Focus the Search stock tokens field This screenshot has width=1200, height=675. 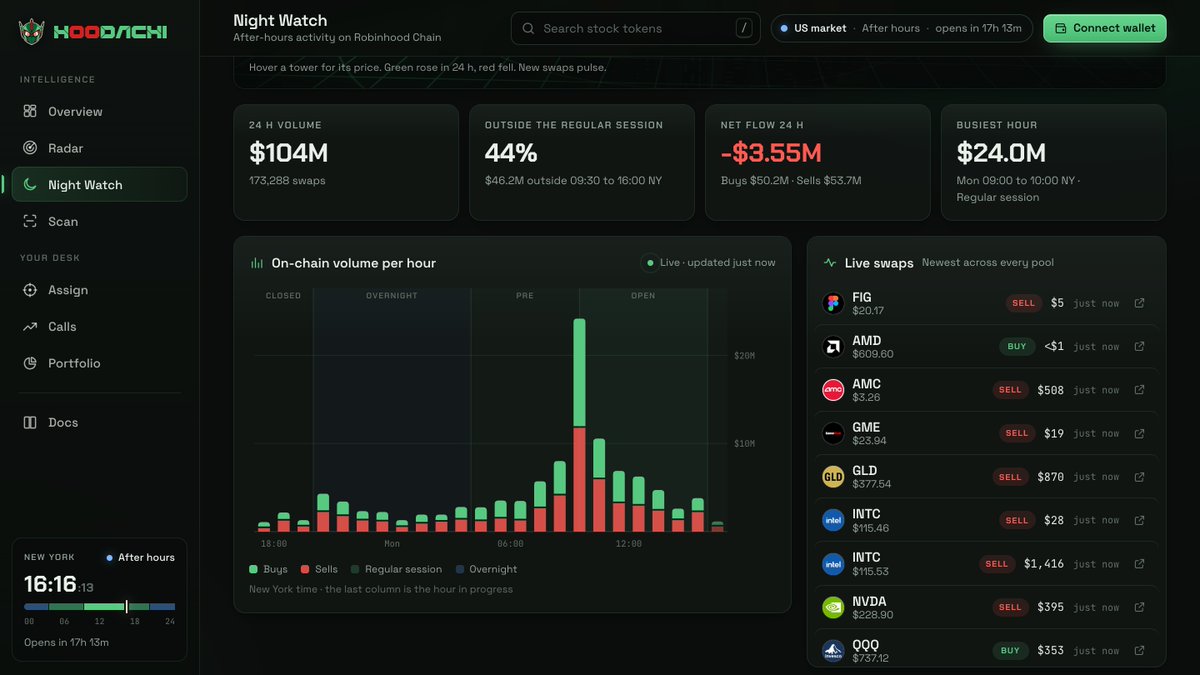(636, 28)
